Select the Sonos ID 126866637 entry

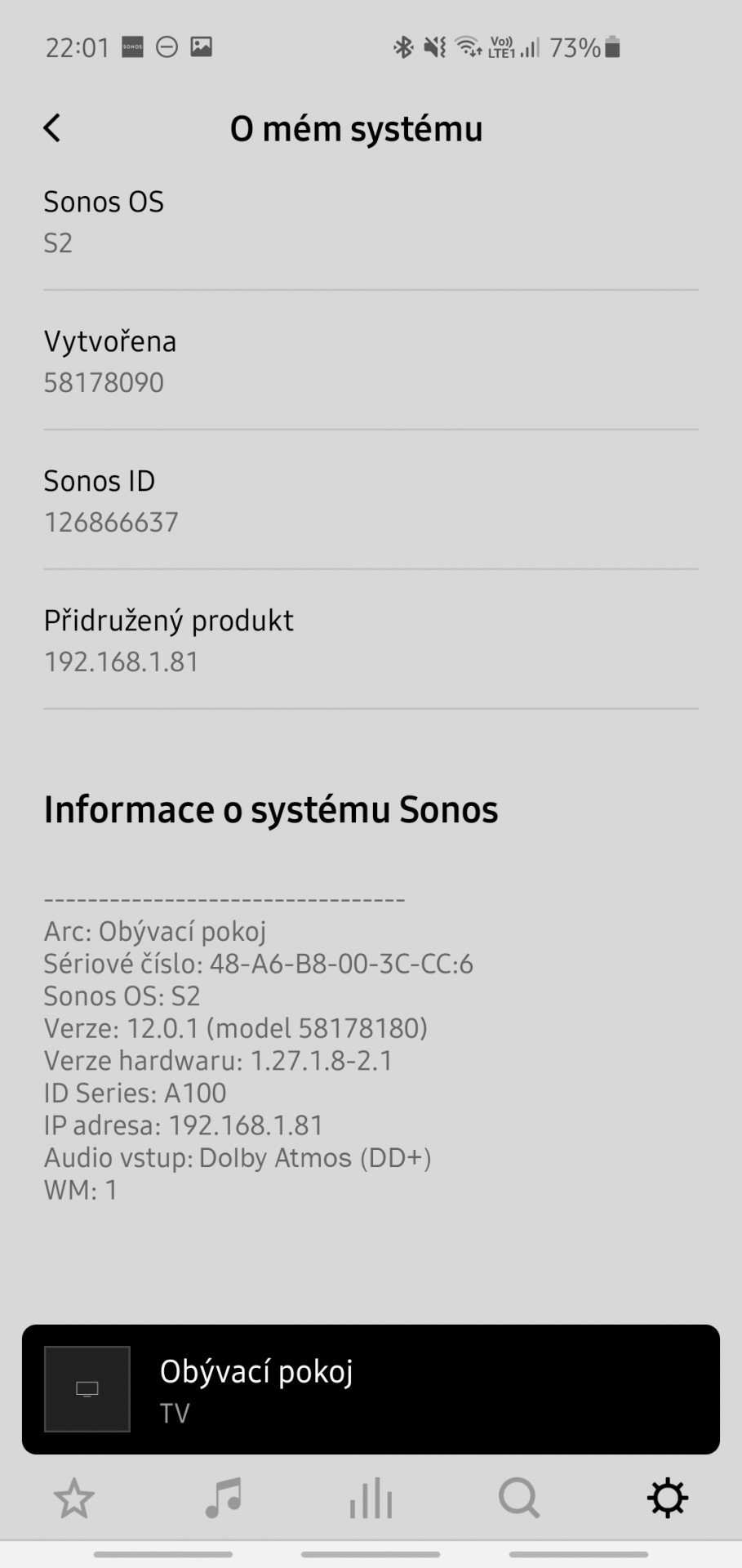371,501
